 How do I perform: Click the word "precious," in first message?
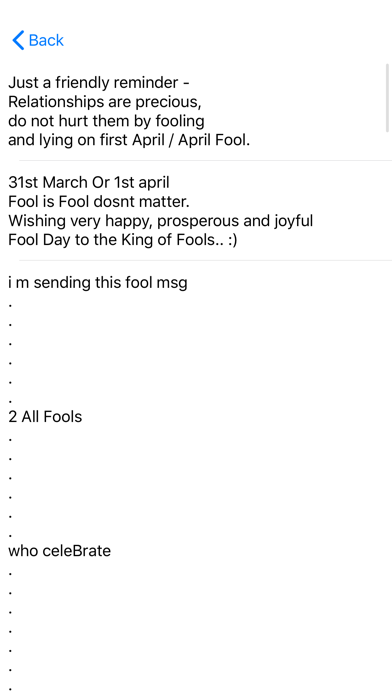click(168, 103)
